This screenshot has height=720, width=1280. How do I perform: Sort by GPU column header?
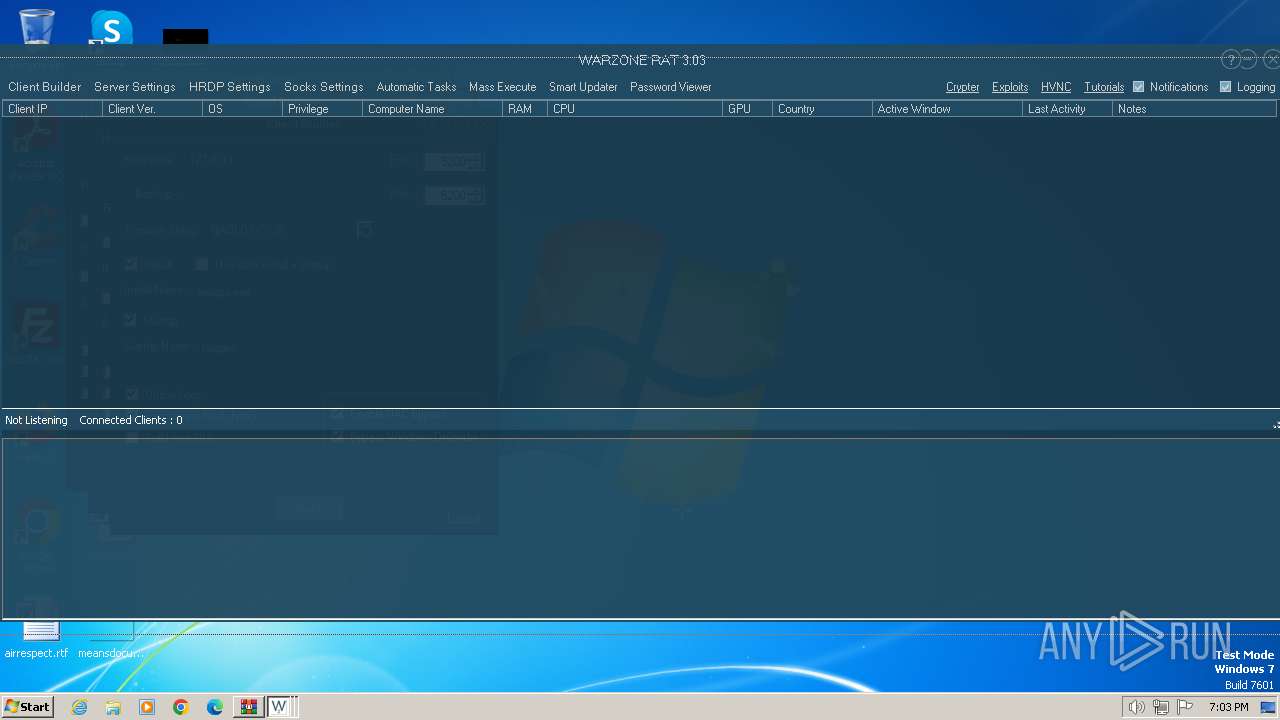pyautogui.click(x=747, y=109)
